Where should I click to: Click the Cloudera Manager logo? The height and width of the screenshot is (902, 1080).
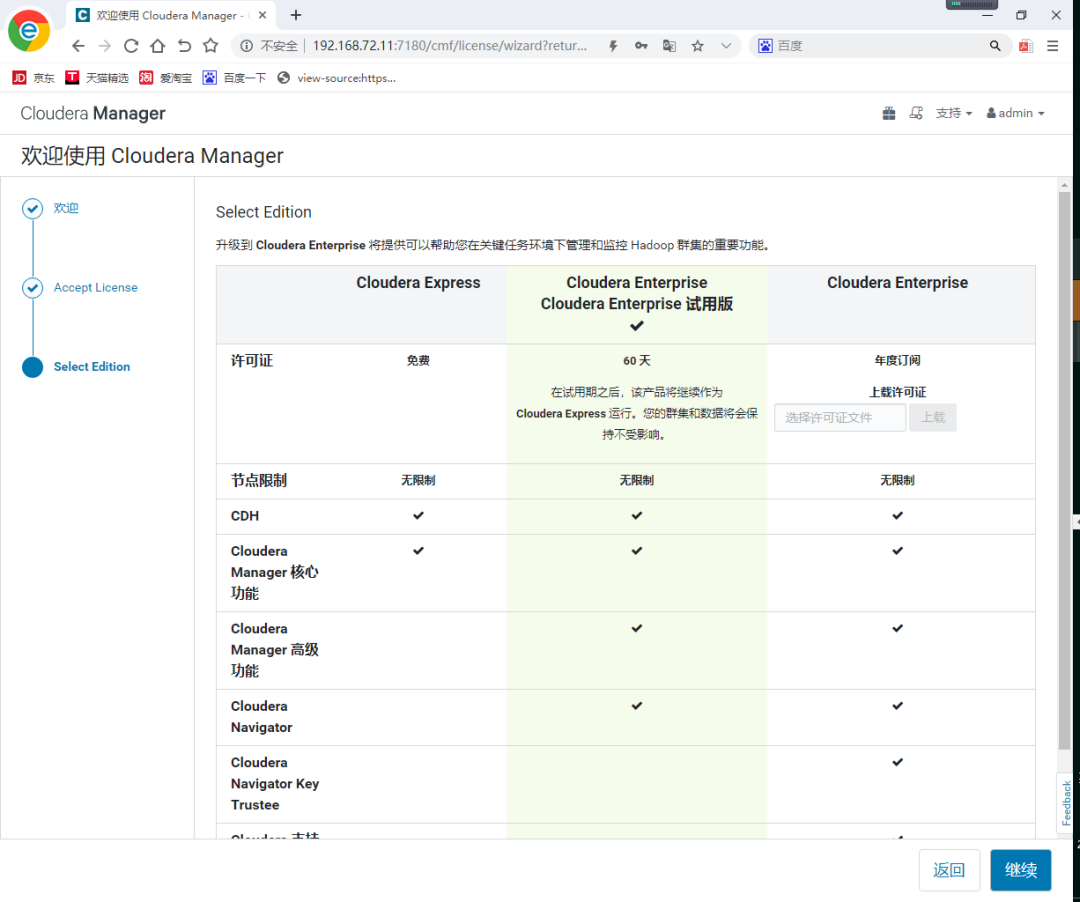tap(93, 113)
